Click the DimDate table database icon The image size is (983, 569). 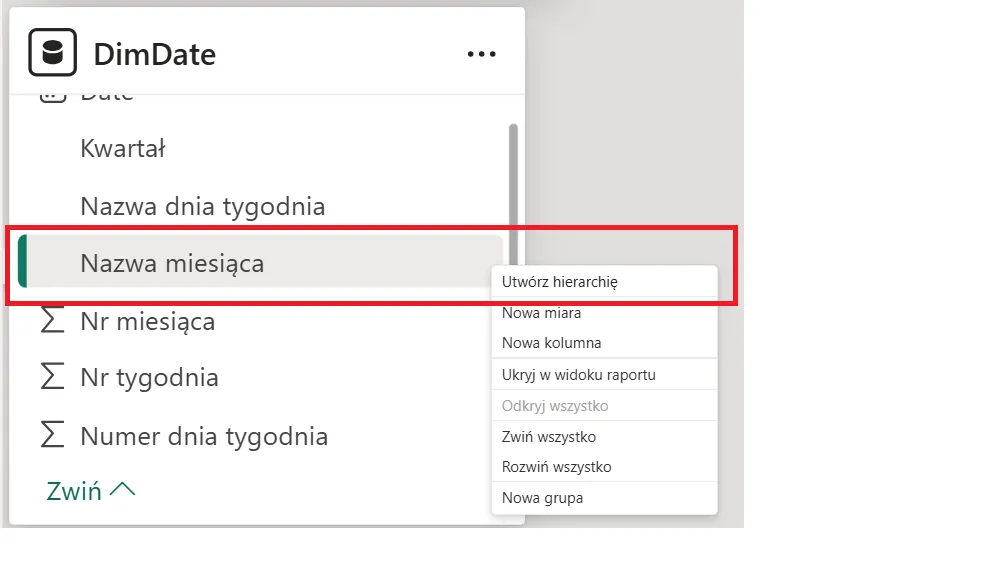[x=52, y=53]
